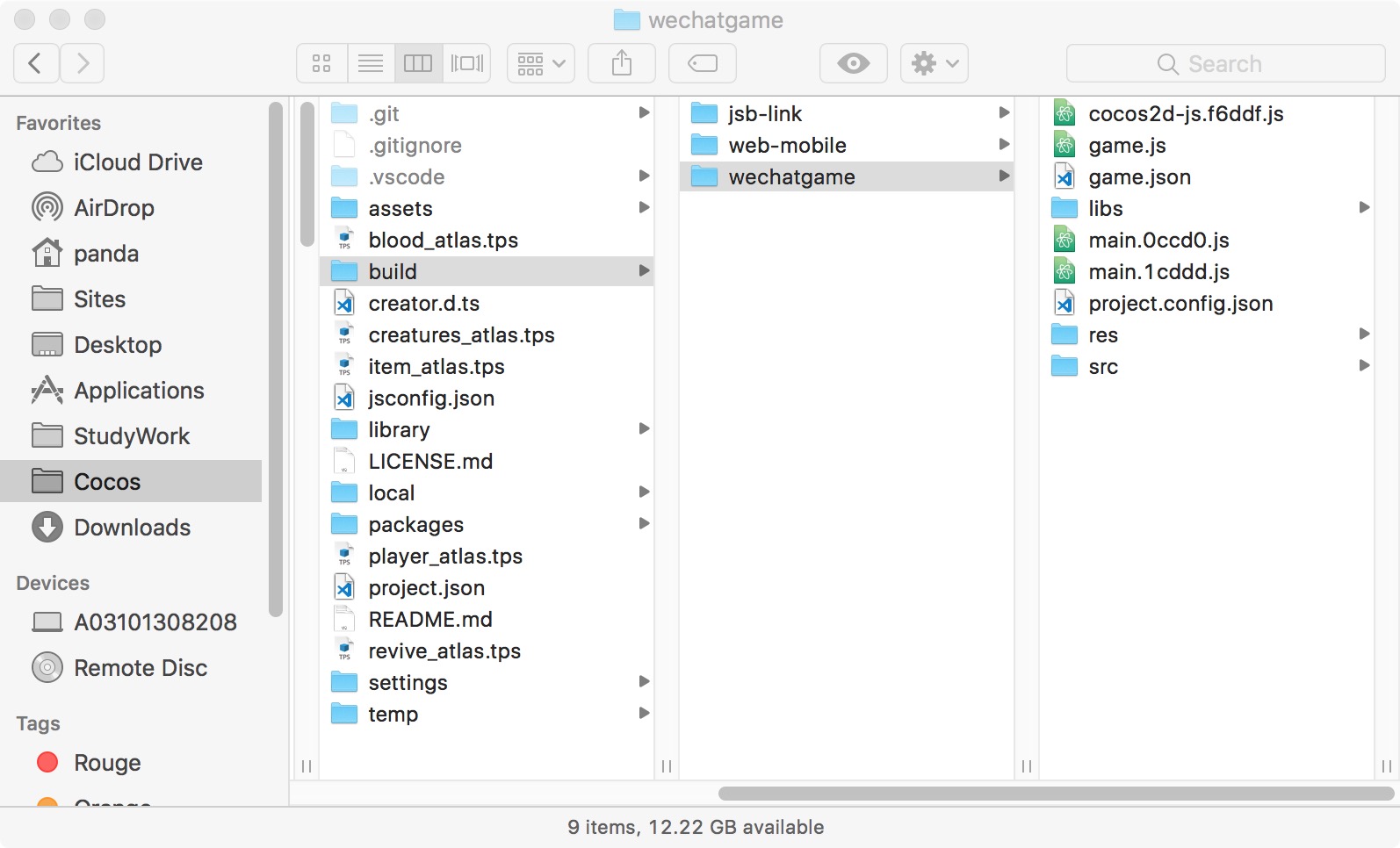Click the Search field

coord(1226,63)
